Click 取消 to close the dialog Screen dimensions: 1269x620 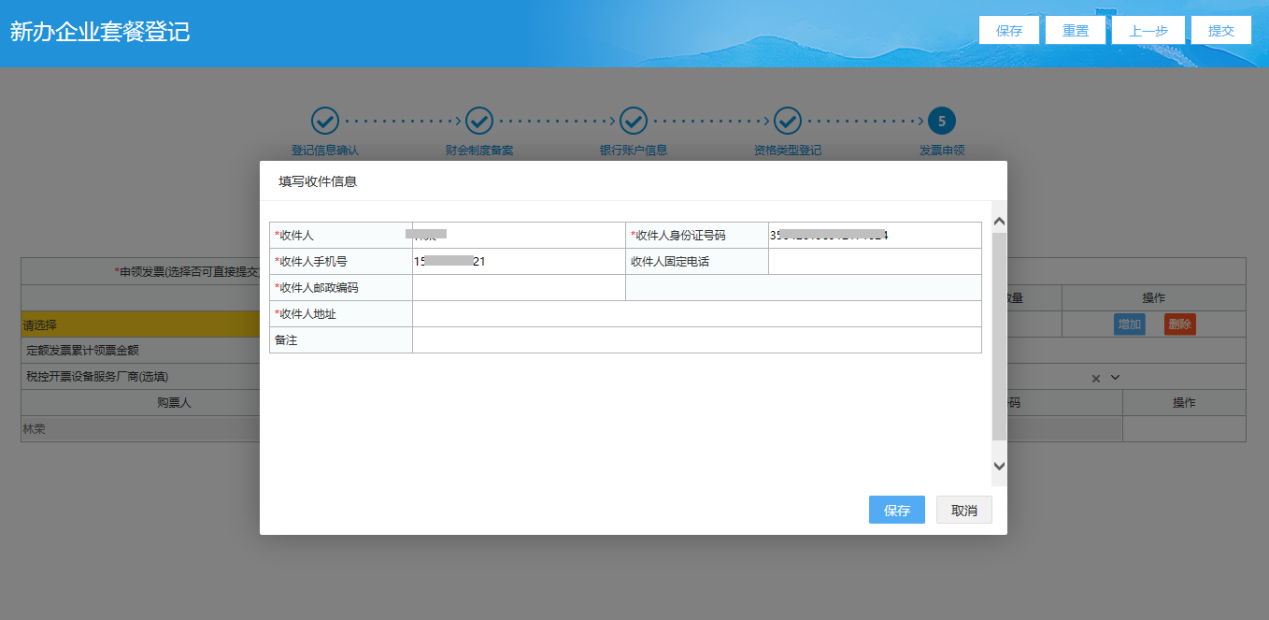(x=964, y=510)
